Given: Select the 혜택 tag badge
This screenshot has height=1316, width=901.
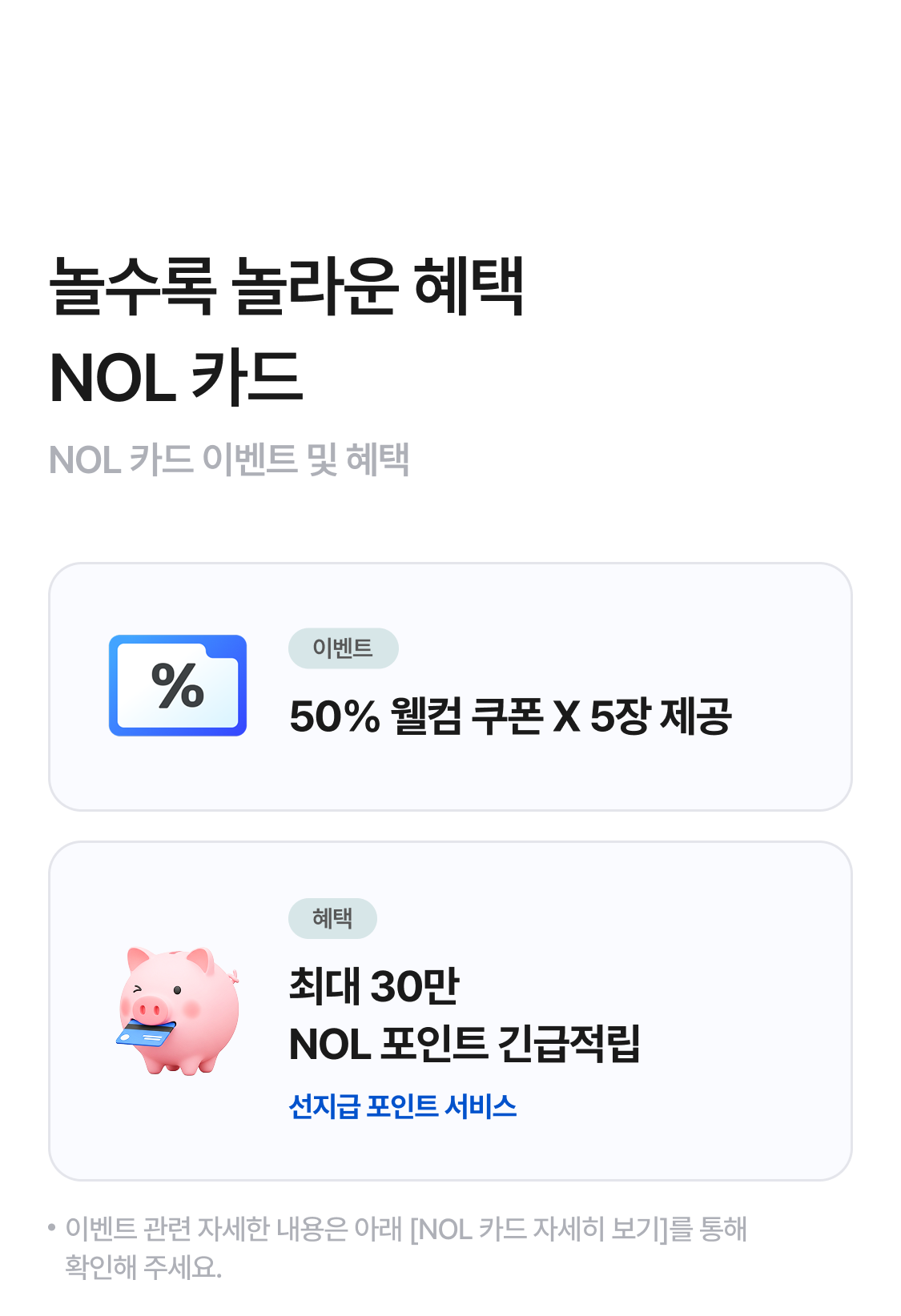Looking at the screenshot, I should coord(332,918).
